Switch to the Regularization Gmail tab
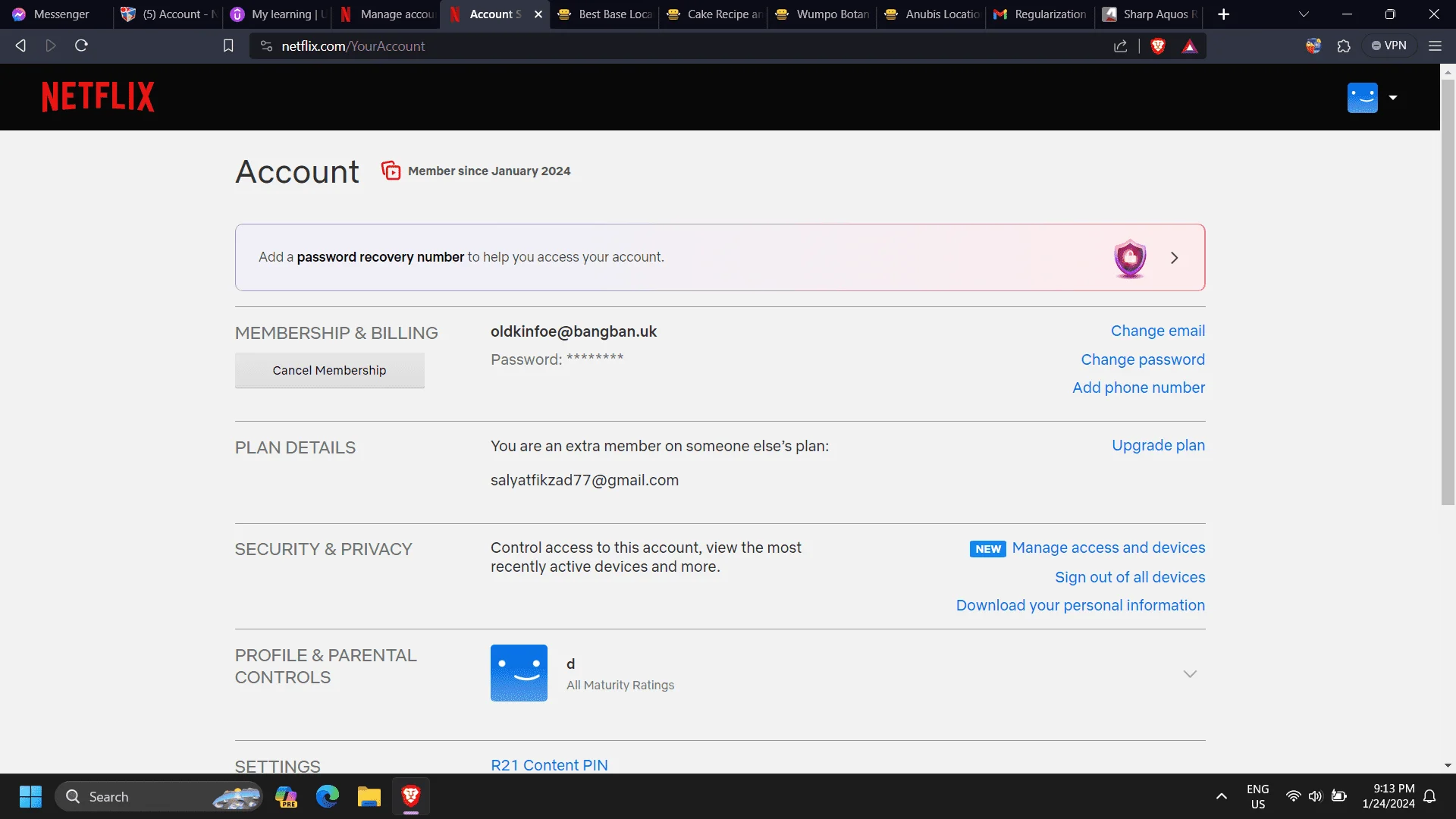1456x819 pixels. [x=1042, y=14]
